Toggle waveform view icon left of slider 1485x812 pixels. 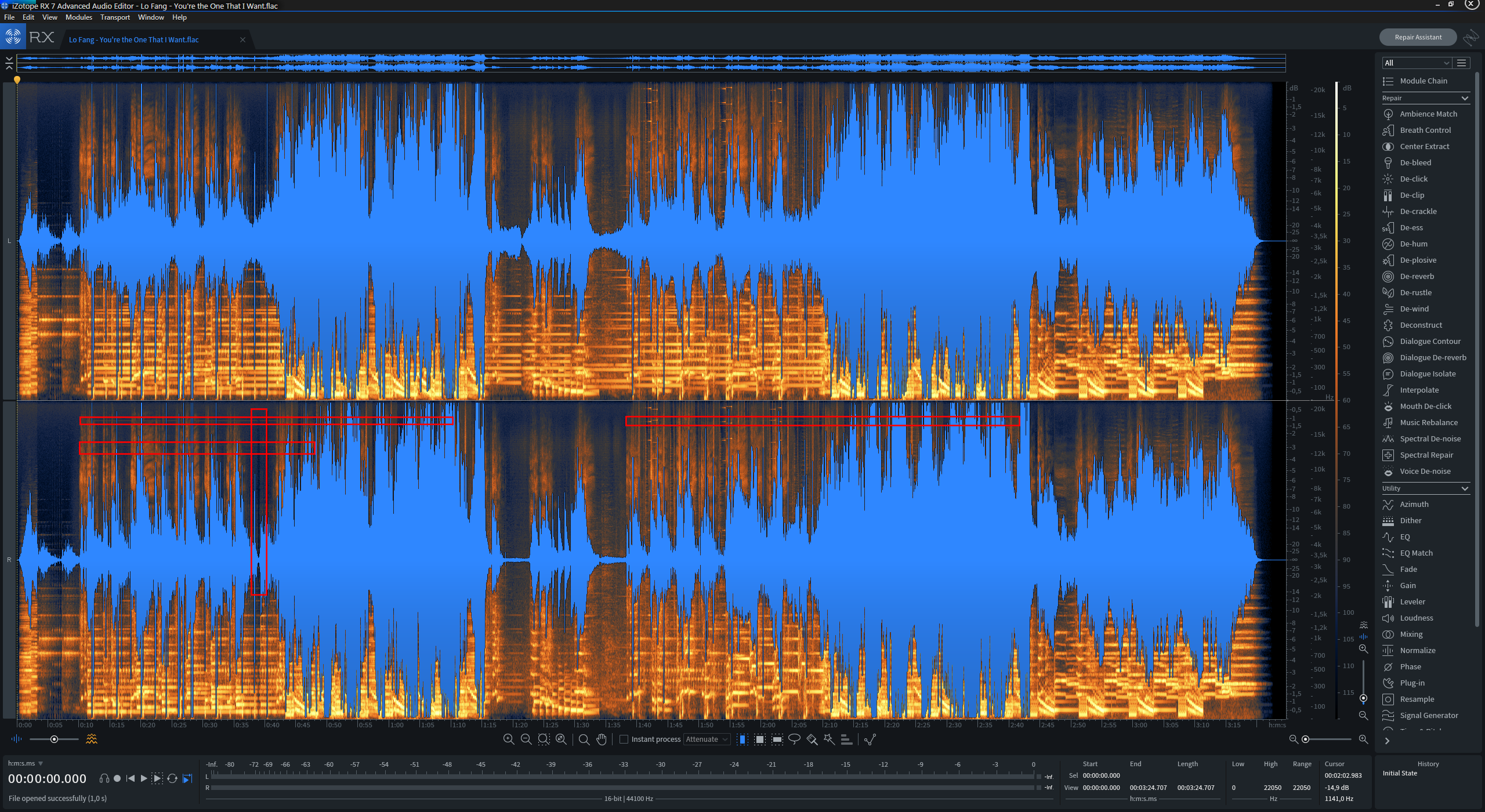coord(16,739)
